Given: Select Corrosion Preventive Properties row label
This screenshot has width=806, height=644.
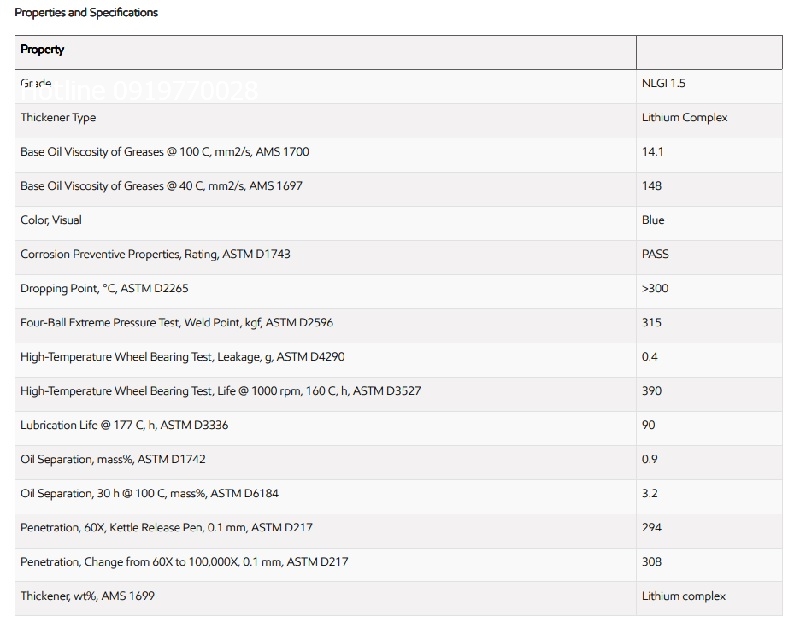Looking at the screenshot, I should click(x=155, y=254).
